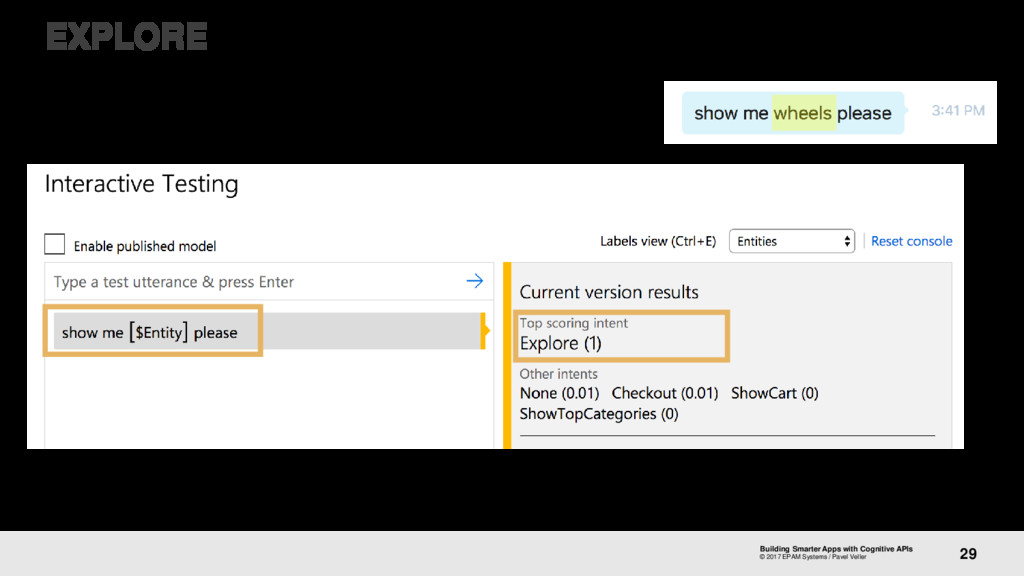The height and width of the screenshot is (576, 1024).
Task: Click the ShowCart (0) intent
Action: pos(774,393)
